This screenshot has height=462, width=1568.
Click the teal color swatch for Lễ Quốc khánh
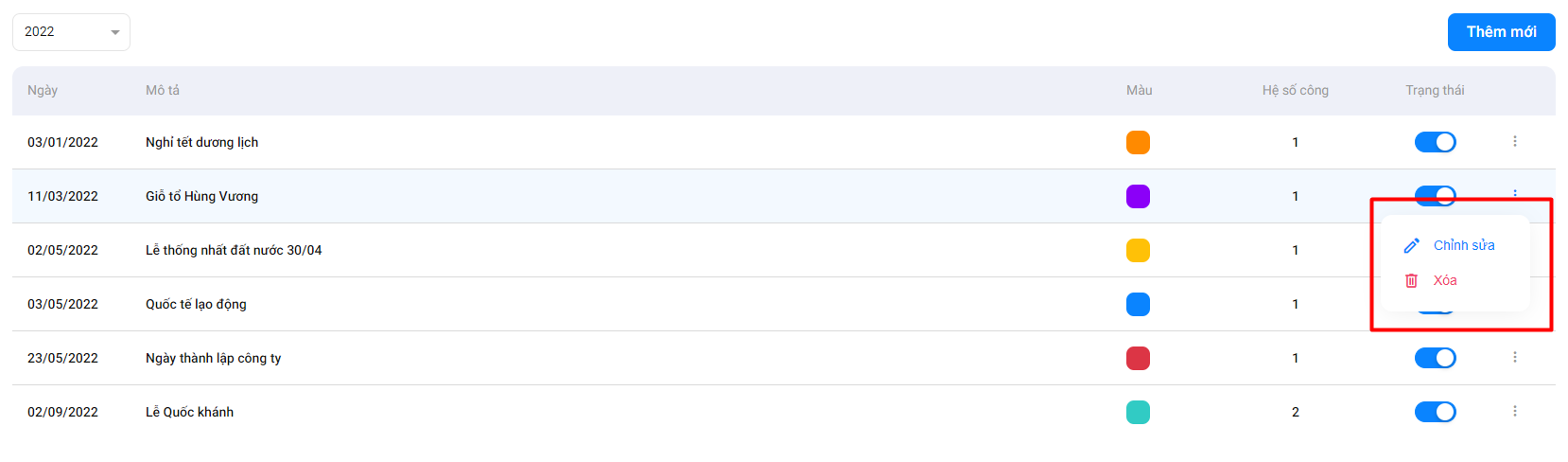click(1138, 412)
